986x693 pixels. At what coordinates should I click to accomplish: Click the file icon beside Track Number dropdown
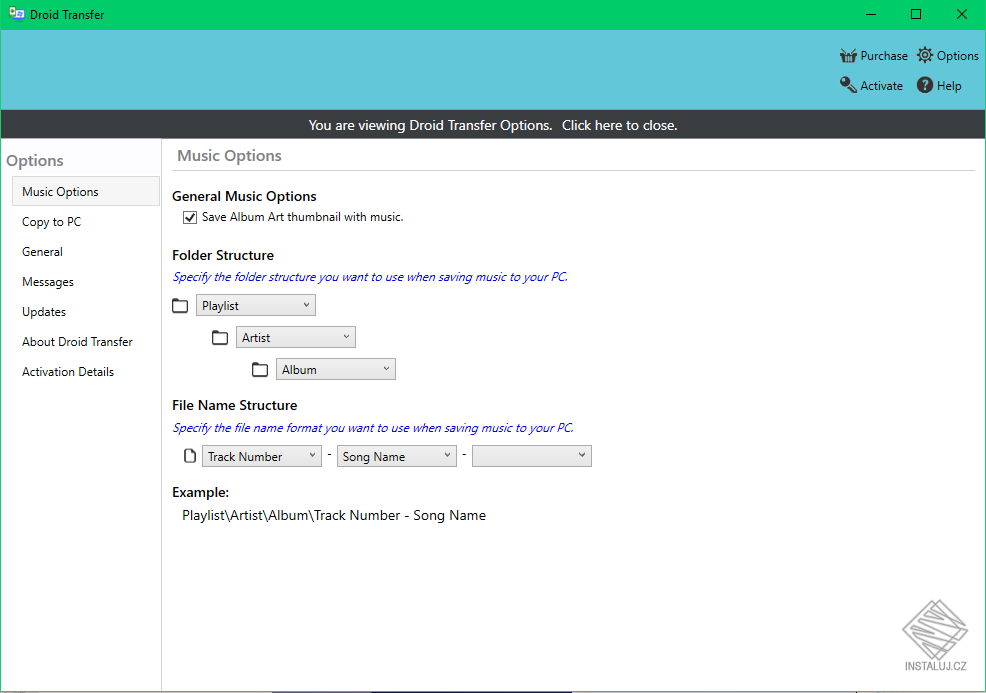[x=189, y=456]
